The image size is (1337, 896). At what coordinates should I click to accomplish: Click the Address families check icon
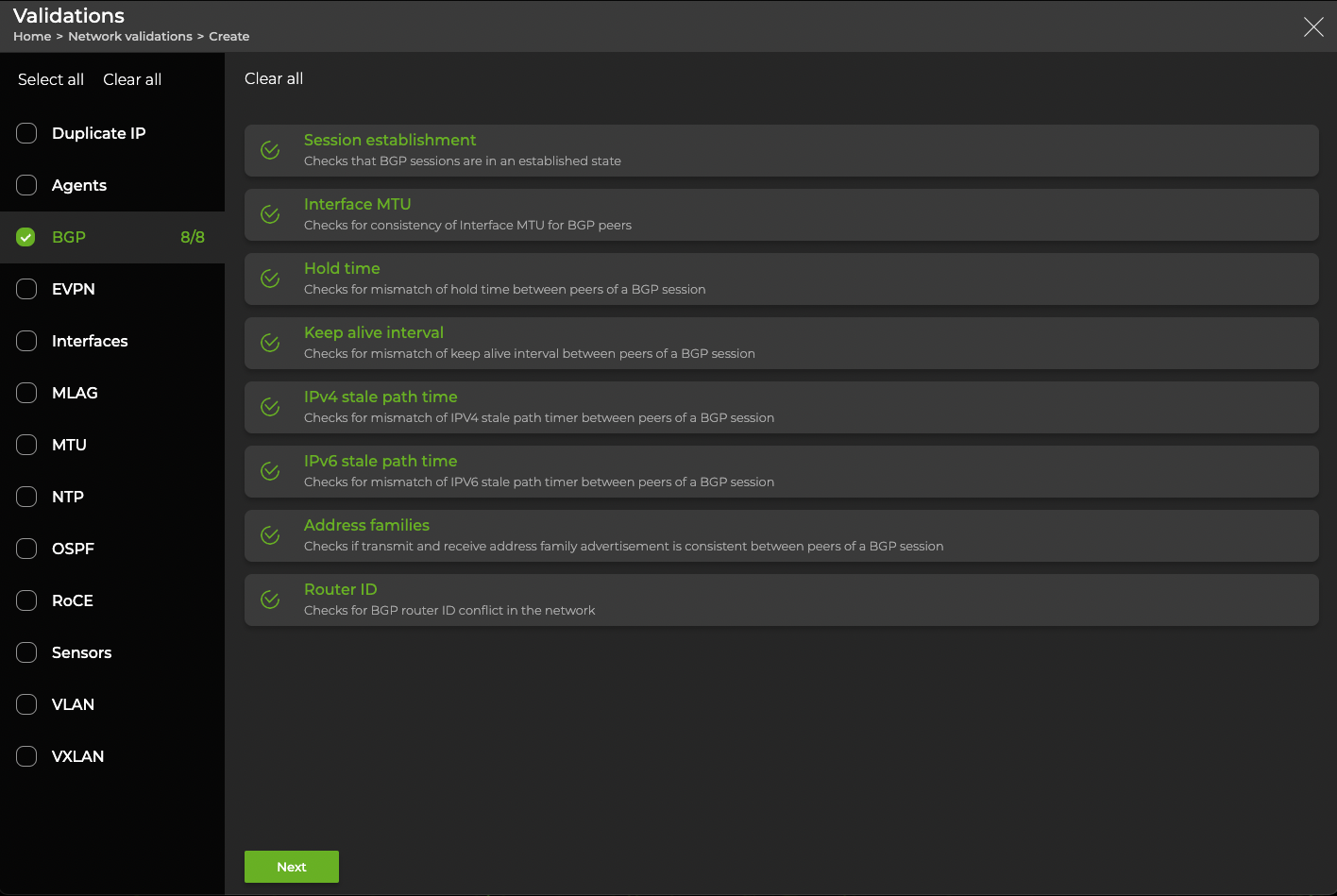(x=270, y=535)
